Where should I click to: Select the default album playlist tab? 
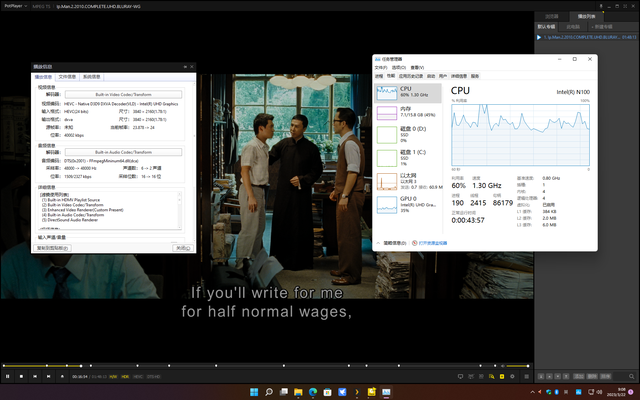click(x=546, y=27)
